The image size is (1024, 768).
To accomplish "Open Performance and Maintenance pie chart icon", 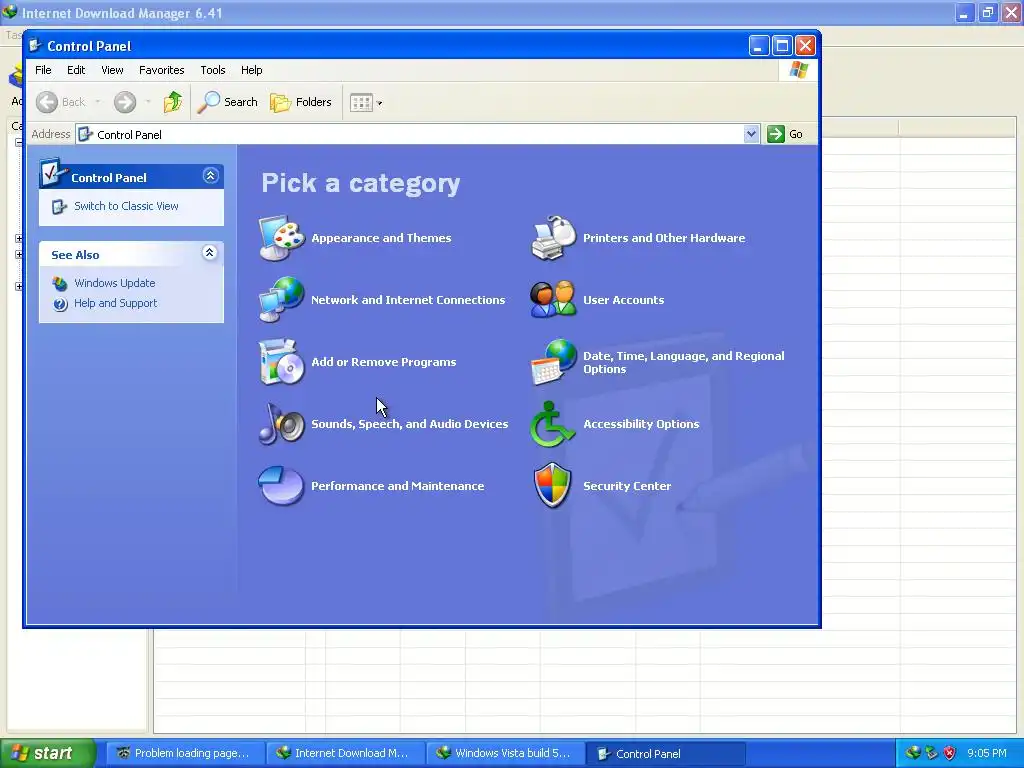I will (x=281, y=486).
